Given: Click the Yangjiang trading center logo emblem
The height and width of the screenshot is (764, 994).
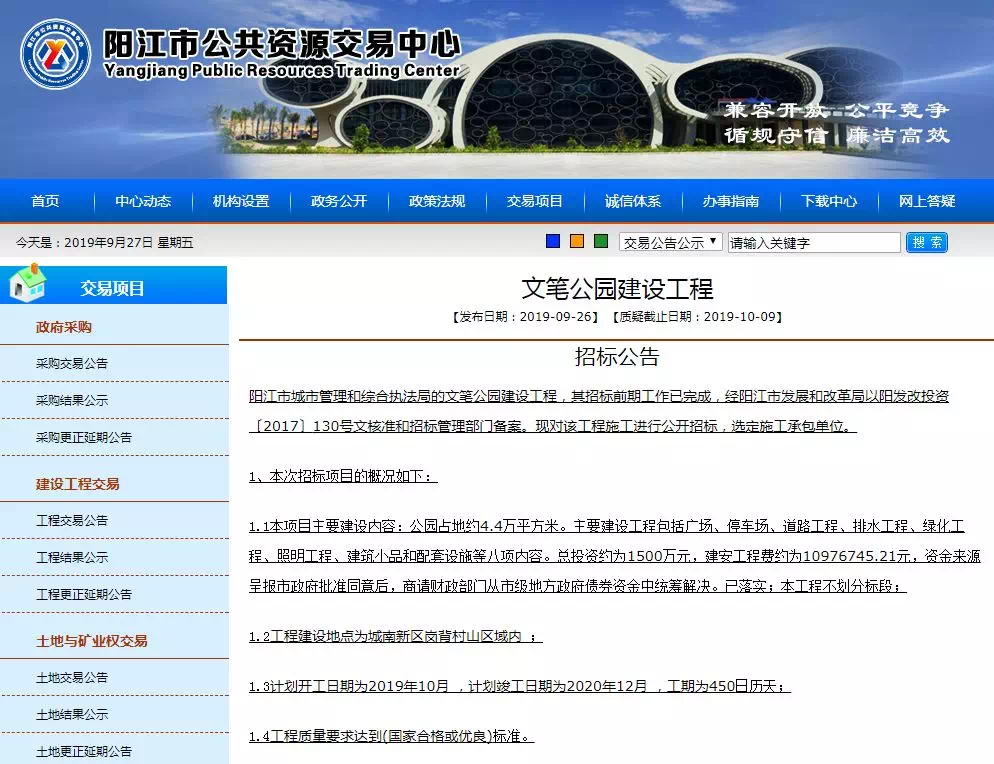Looking at the screenshot, I should (x=56, y=55).
